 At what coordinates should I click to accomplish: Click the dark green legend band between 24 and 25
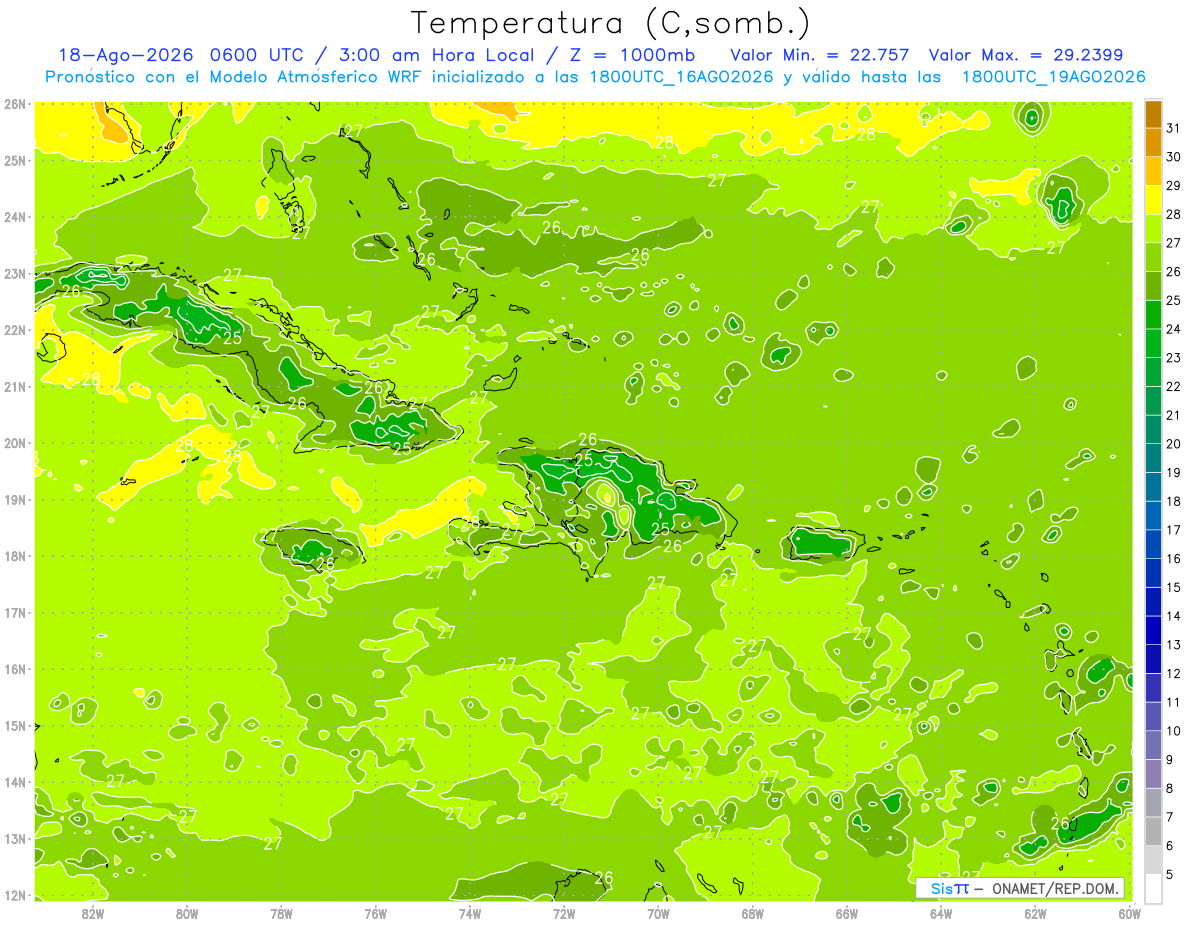tap(1153, 315)
